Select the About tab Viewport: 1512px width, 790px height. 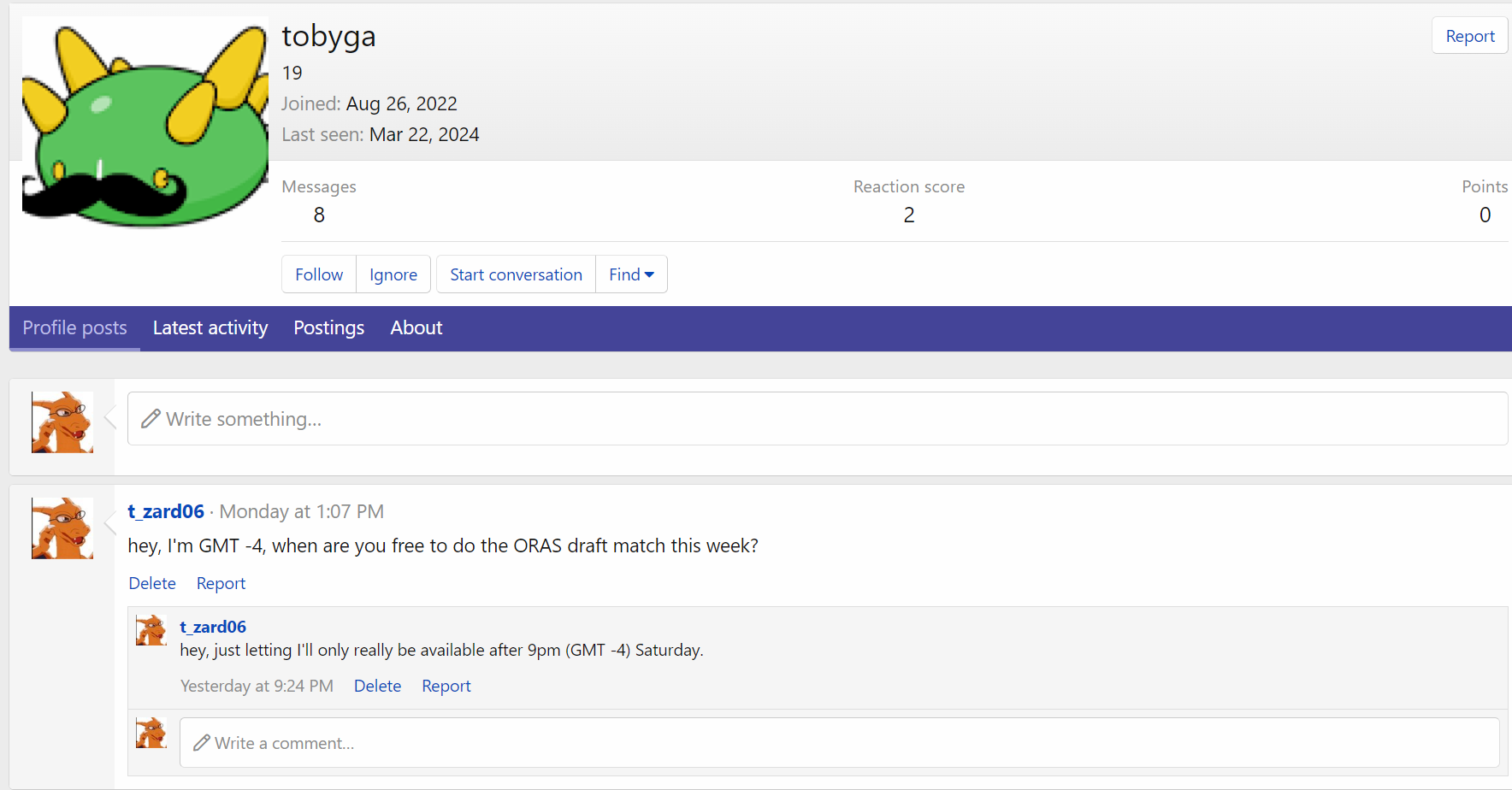pos(416,328)
